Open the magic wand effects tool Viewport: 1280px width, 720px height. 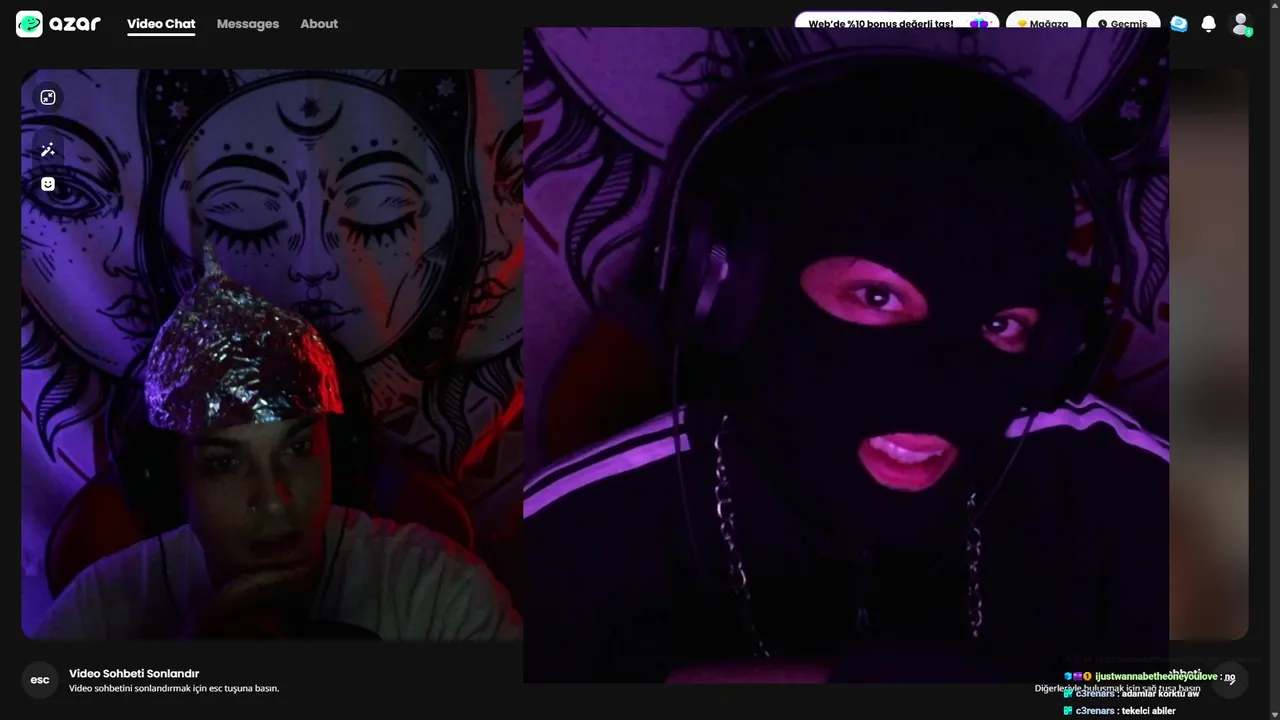pyautogui.click(x=47, y=150)
